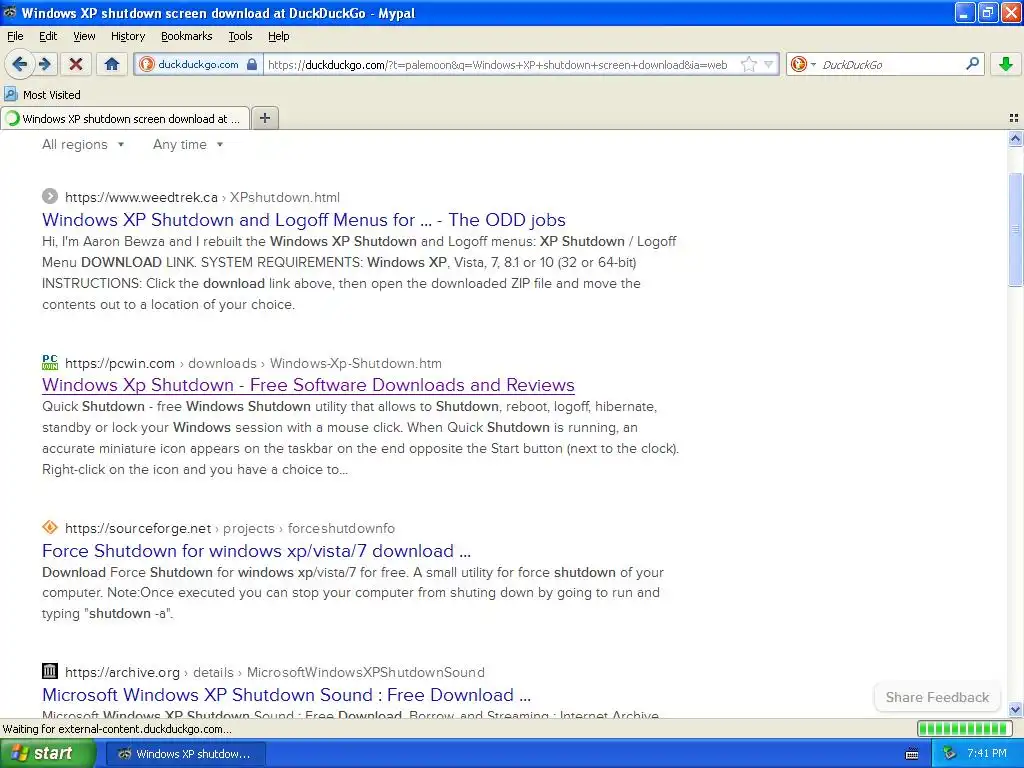Open the History menu

[x=127, y=36]
